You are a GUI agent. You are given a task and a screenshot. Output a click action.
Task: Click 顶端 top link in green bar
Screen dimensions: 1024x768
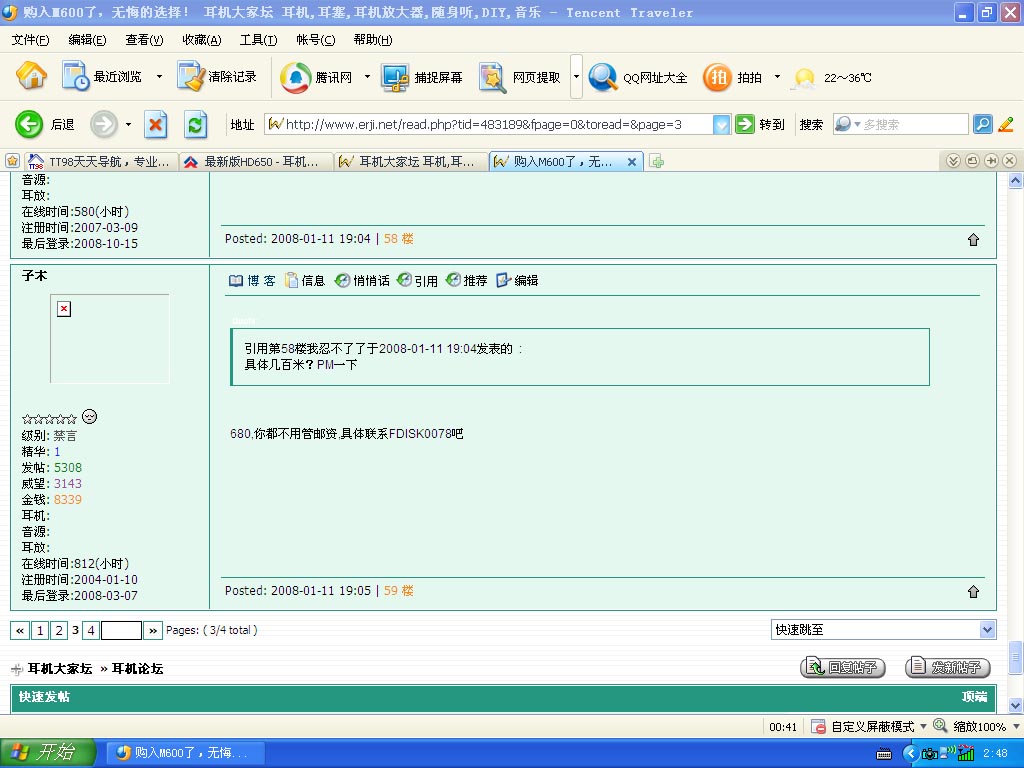(974, 697)
